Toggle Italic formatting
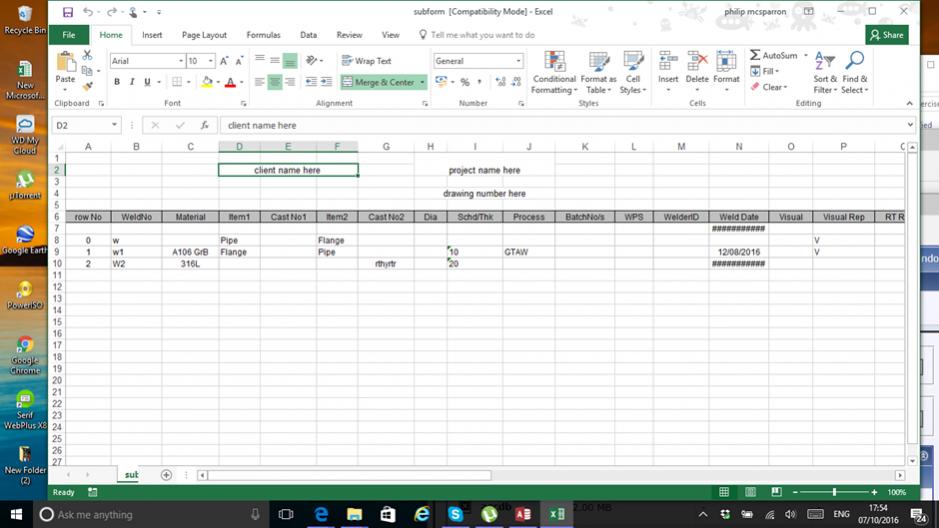Image resolution: width=939 pixels, height=528 pixels. 132,82
